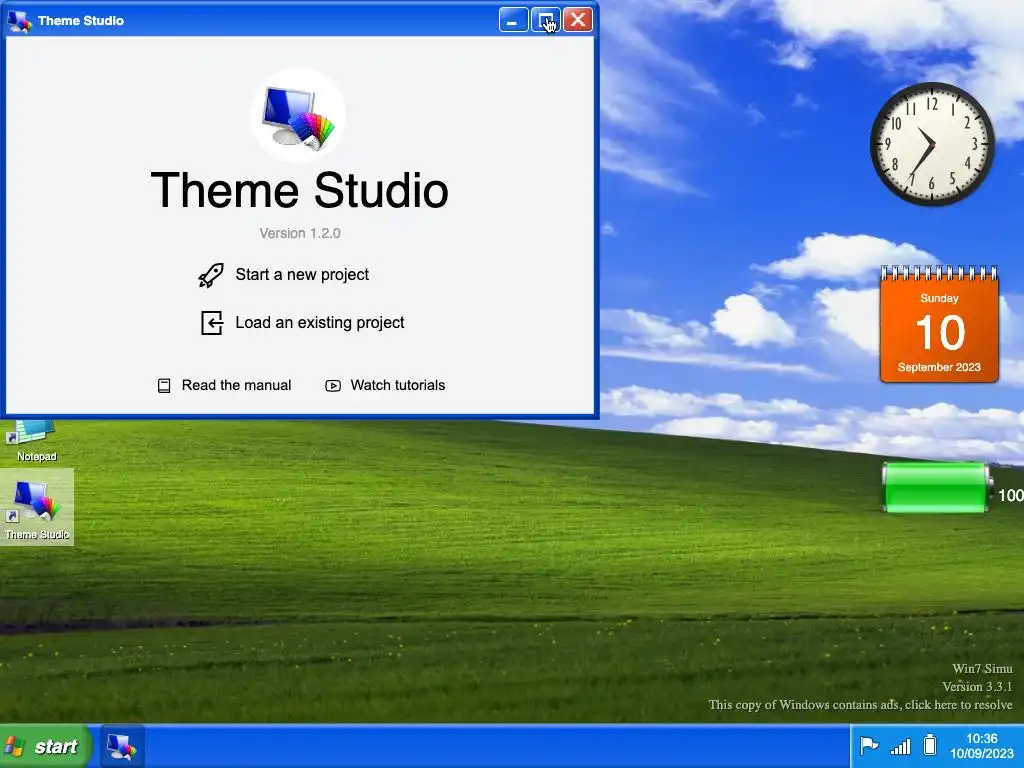Maximize the Theme Studio window
The width and height of the screenshot is (1024, 768).
coord(545,20)
